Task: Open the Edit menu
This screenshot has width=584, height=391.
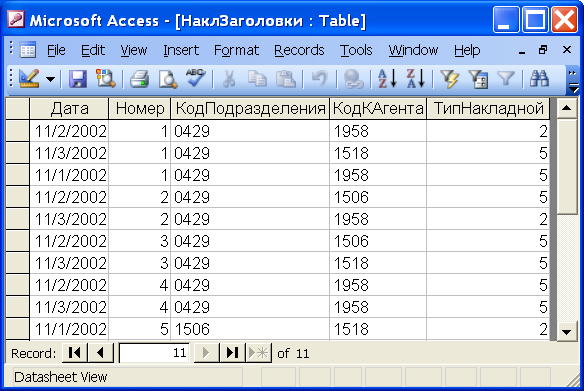Action: pyautogui.click(x=93, y=50)
